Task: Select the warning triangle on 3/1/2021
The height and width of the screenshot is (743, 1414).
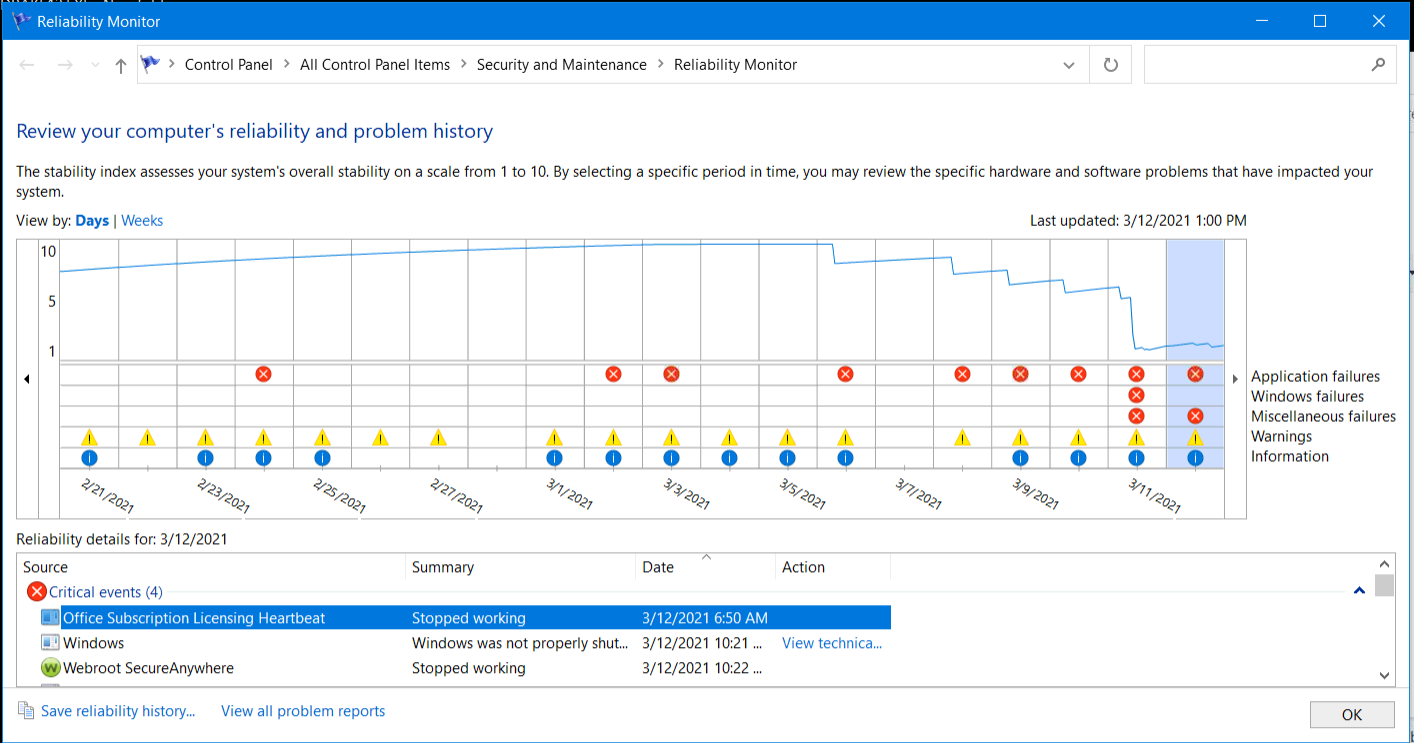Action: coord(554,437)
